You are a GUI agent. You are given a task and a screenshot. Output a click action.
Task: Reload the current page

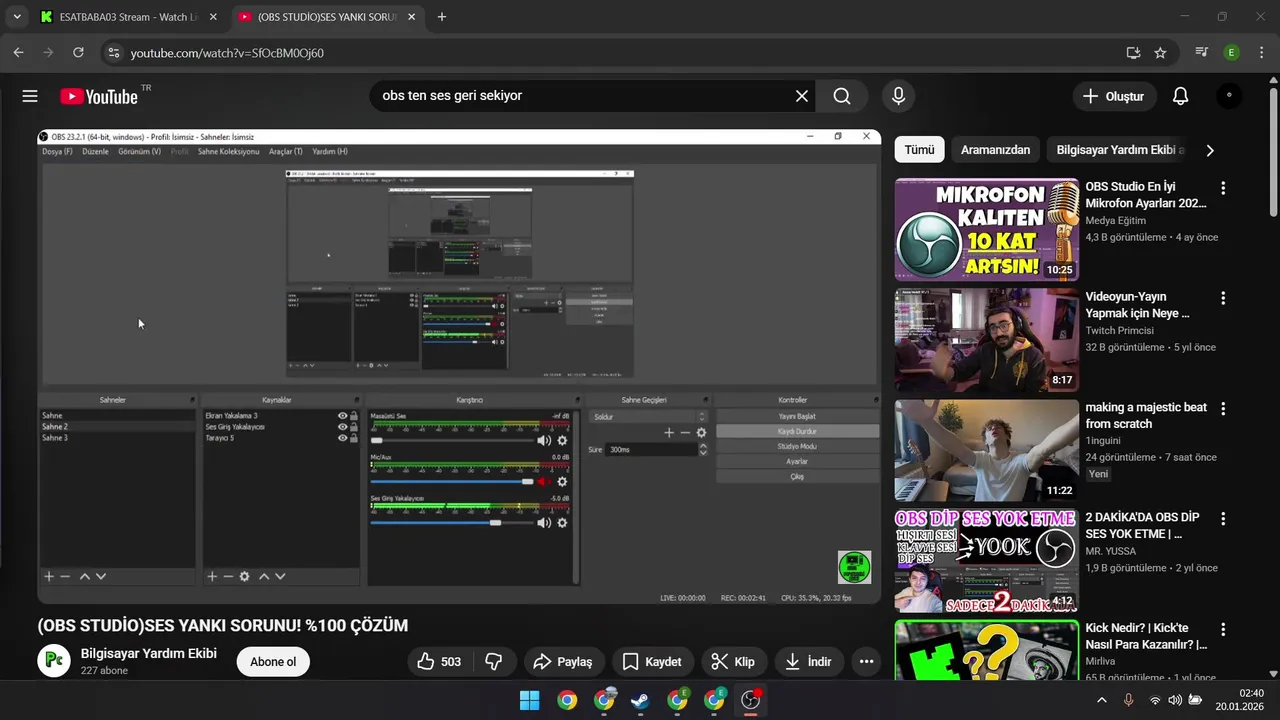pos(78,53)
